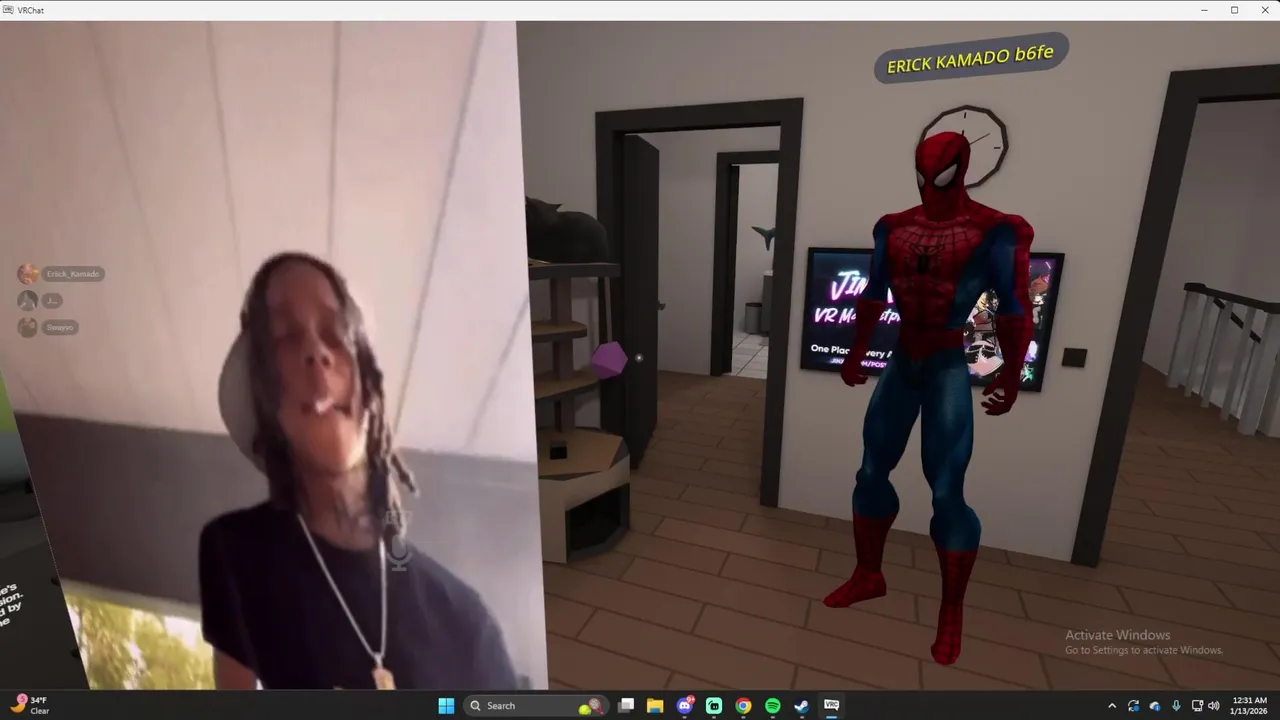Screen dimensions: 1280x720
Task: Open the OneDrive cloud tray icon
Action: pyautogui.click(x=1155, y=706)
